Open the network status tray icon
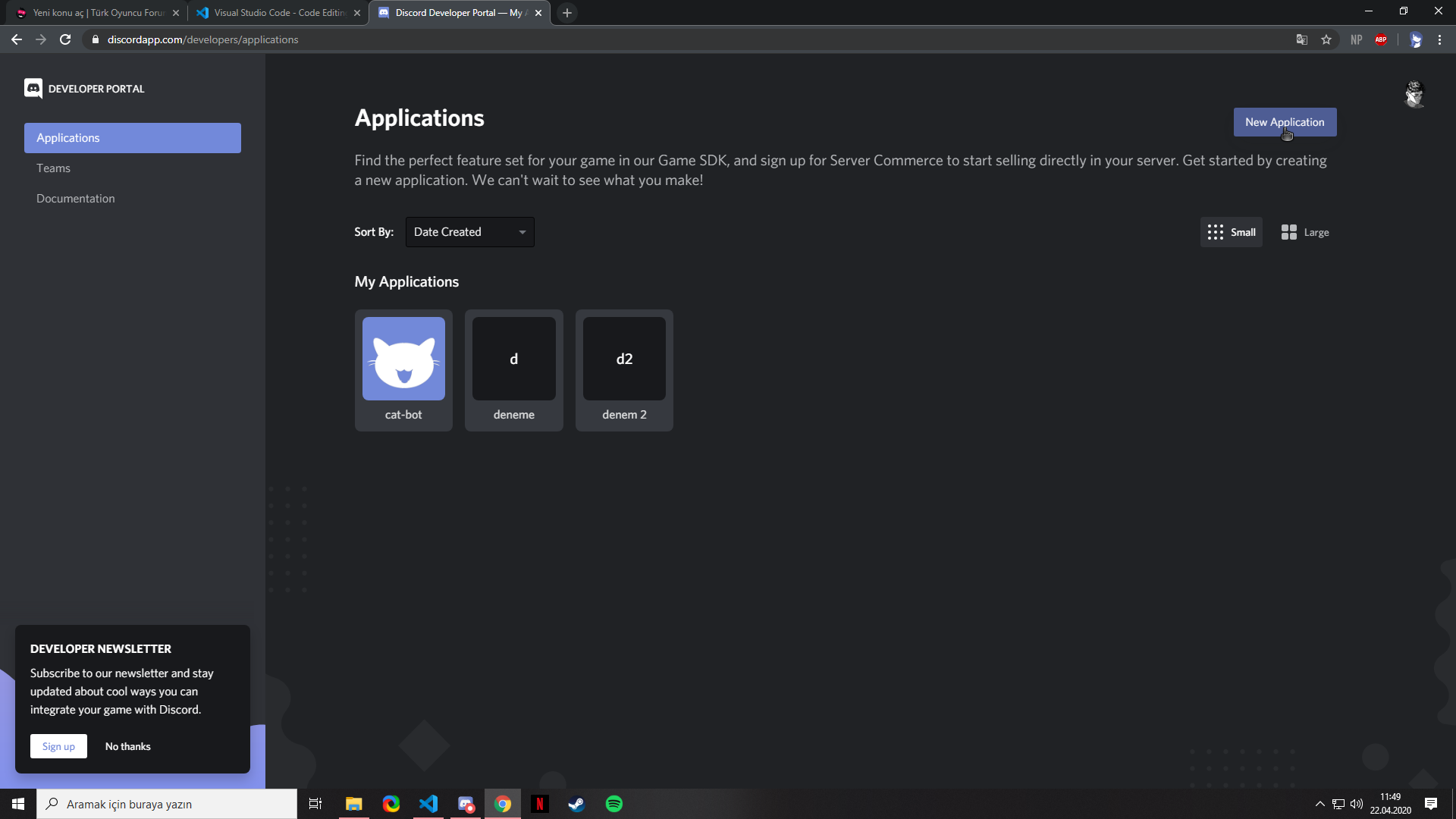The image size is (1456, 819). tap(1338, 804)
